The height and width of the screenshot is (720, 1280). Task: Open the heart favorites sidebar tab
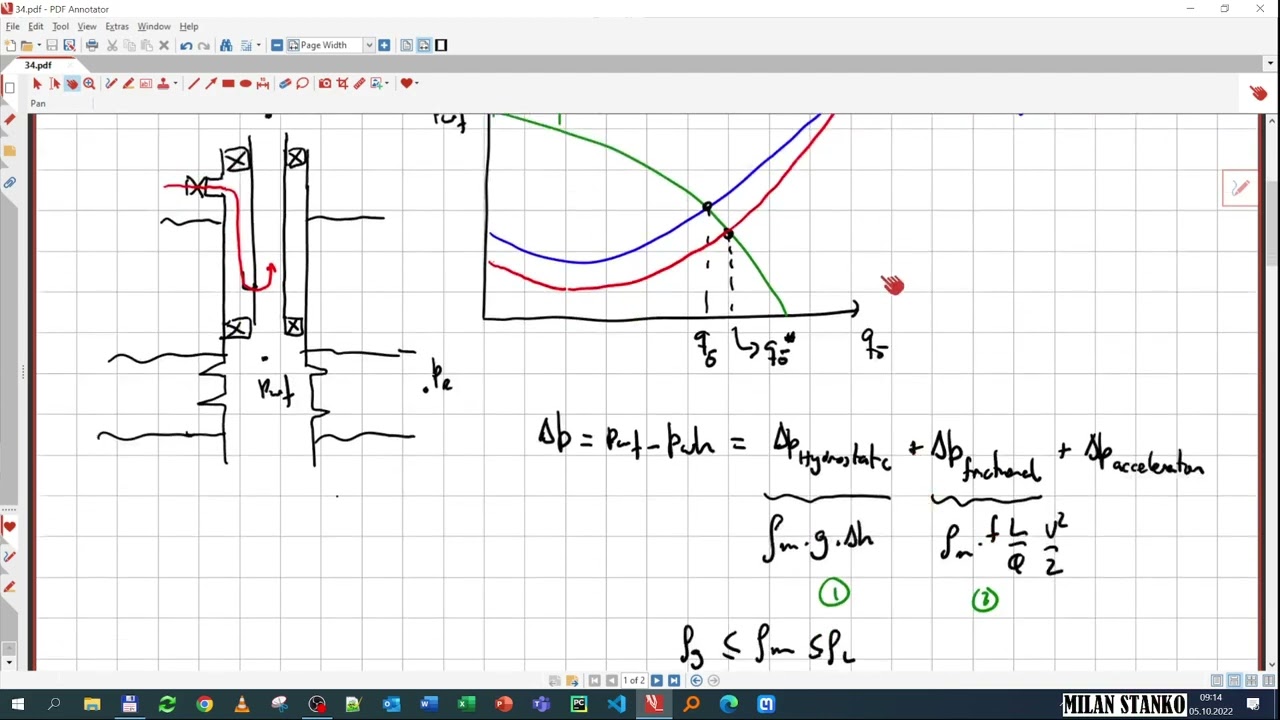pos(9,526)
